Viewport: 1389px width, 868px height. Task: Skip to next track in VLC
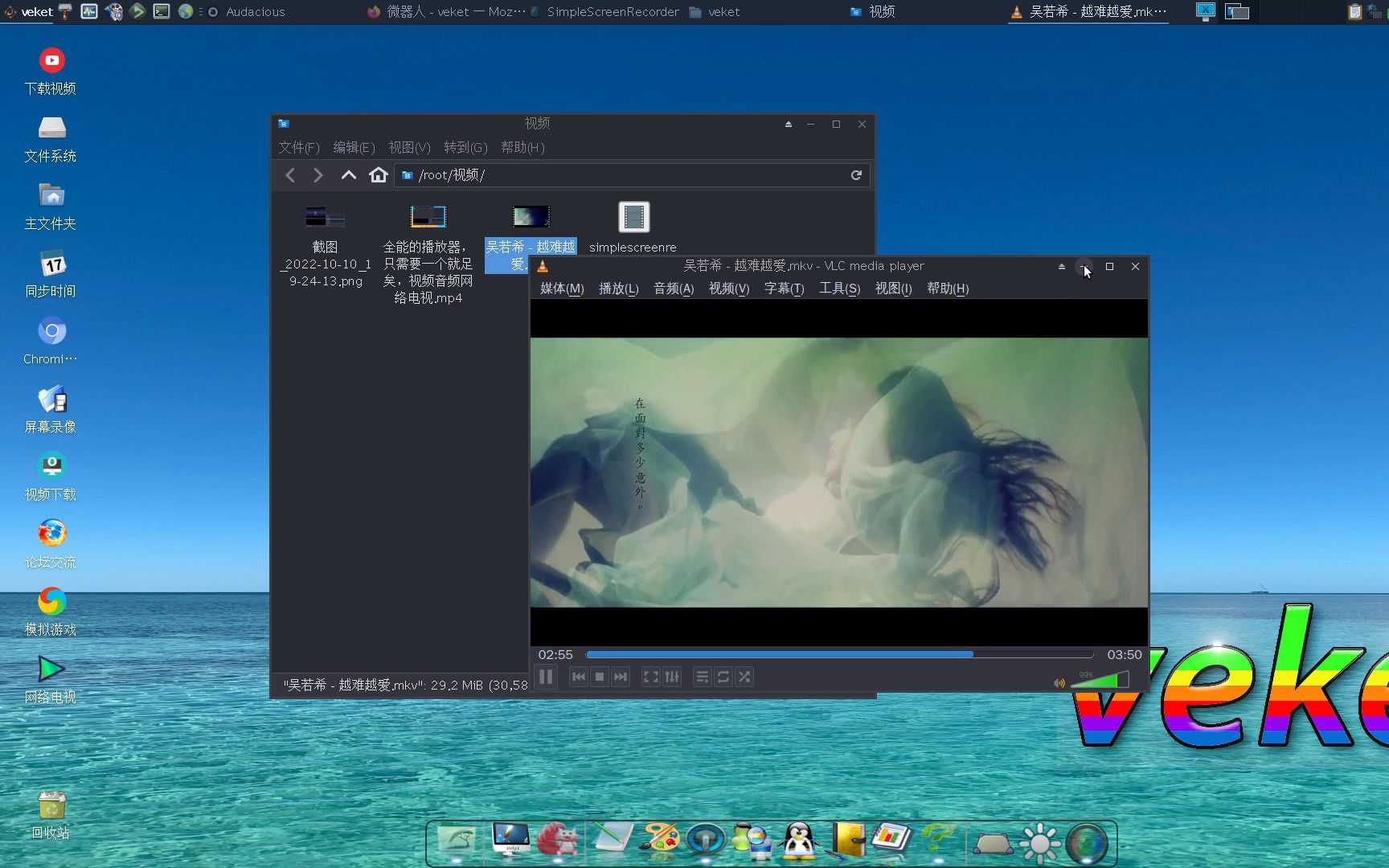(x=620, y=678)
